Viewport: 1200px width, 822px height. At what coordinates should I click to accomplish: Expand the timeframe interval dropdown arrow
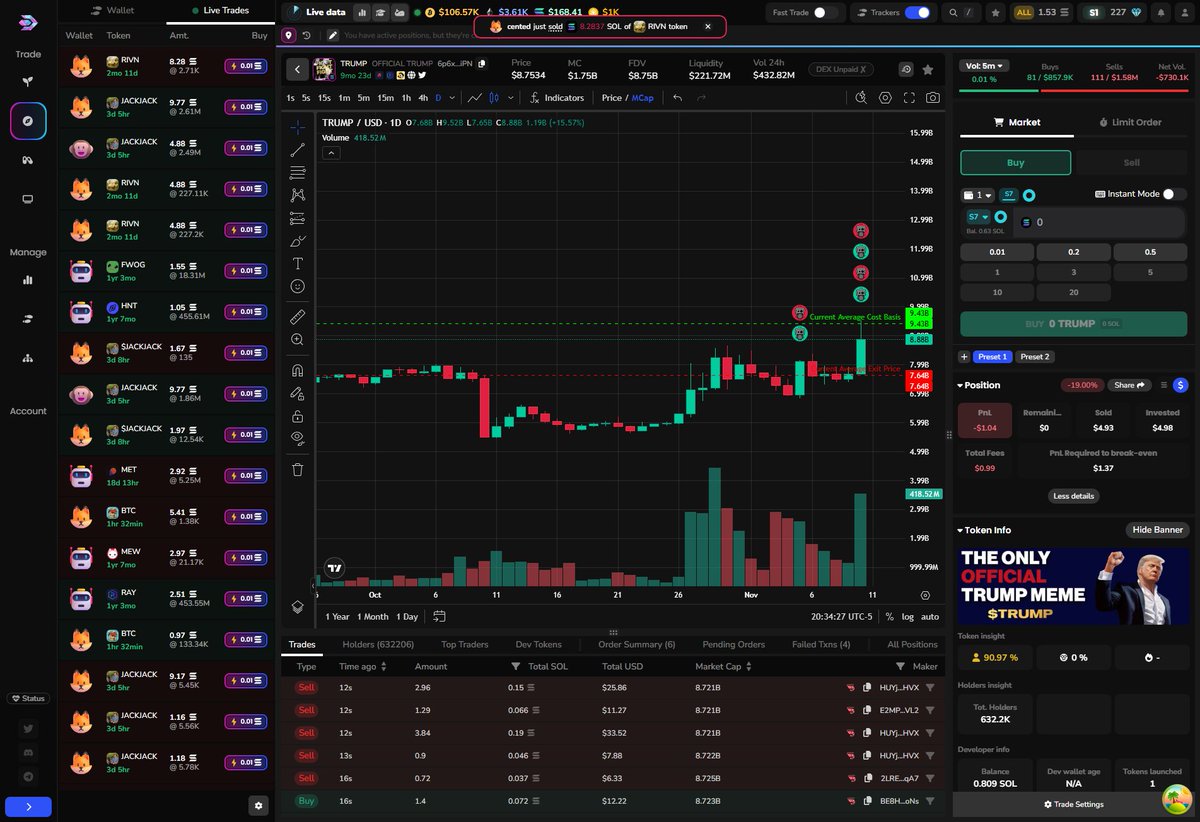pyautogui.click(x=453, y=98)
